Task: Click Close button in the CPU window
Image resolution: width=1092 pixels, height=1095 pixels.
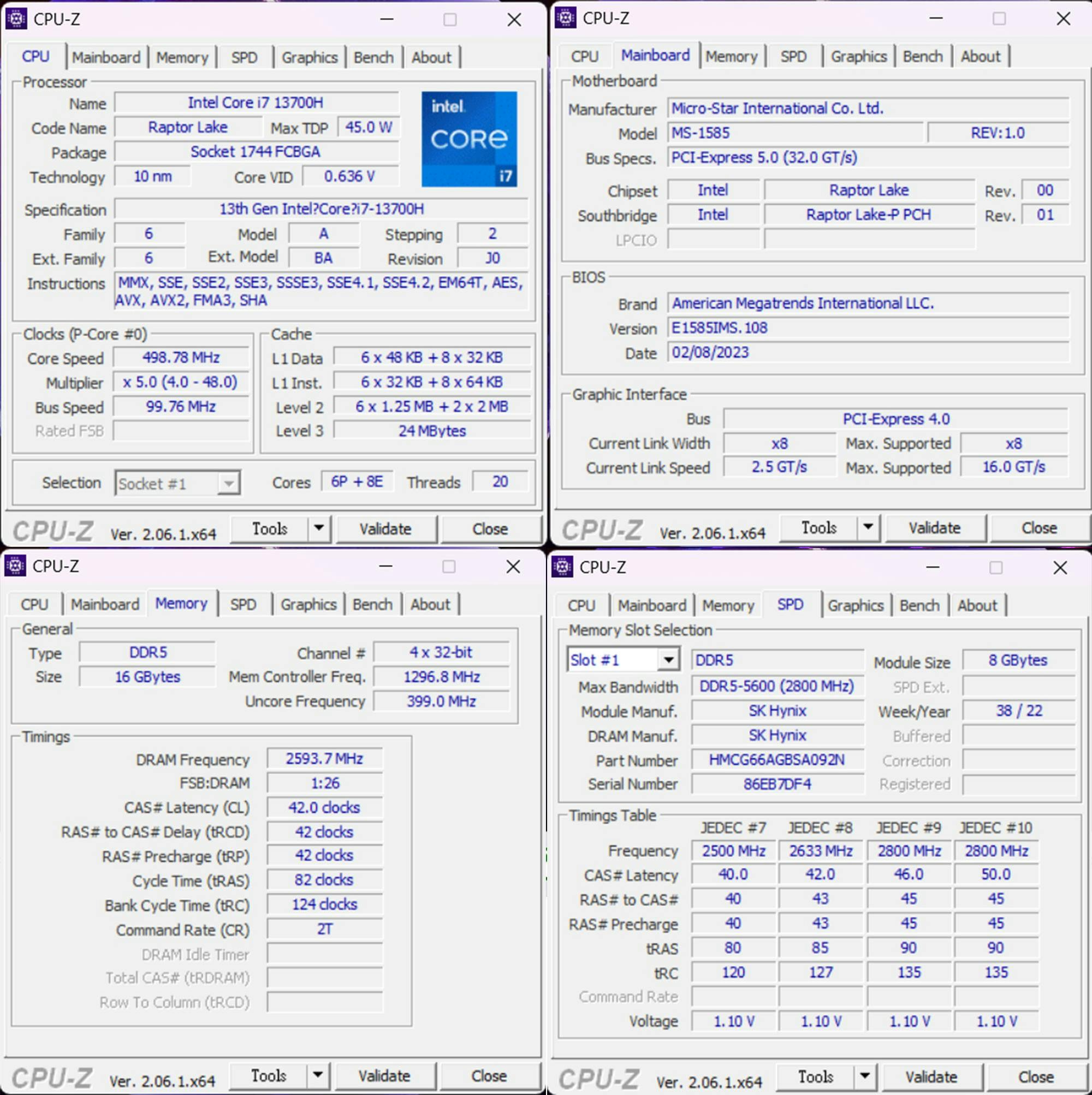Action: click(x=490, y=529)
